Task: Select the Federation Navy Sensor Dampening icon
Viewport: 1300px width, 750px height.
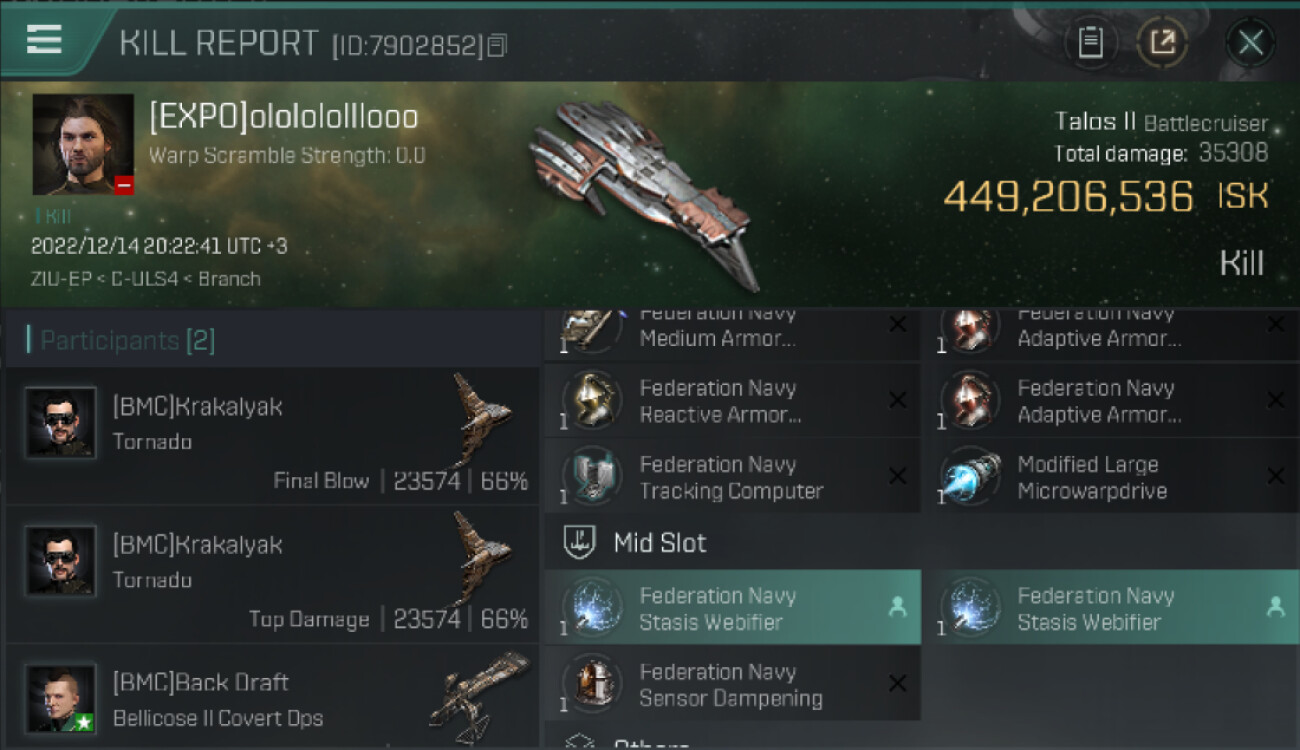Action: 592,684
